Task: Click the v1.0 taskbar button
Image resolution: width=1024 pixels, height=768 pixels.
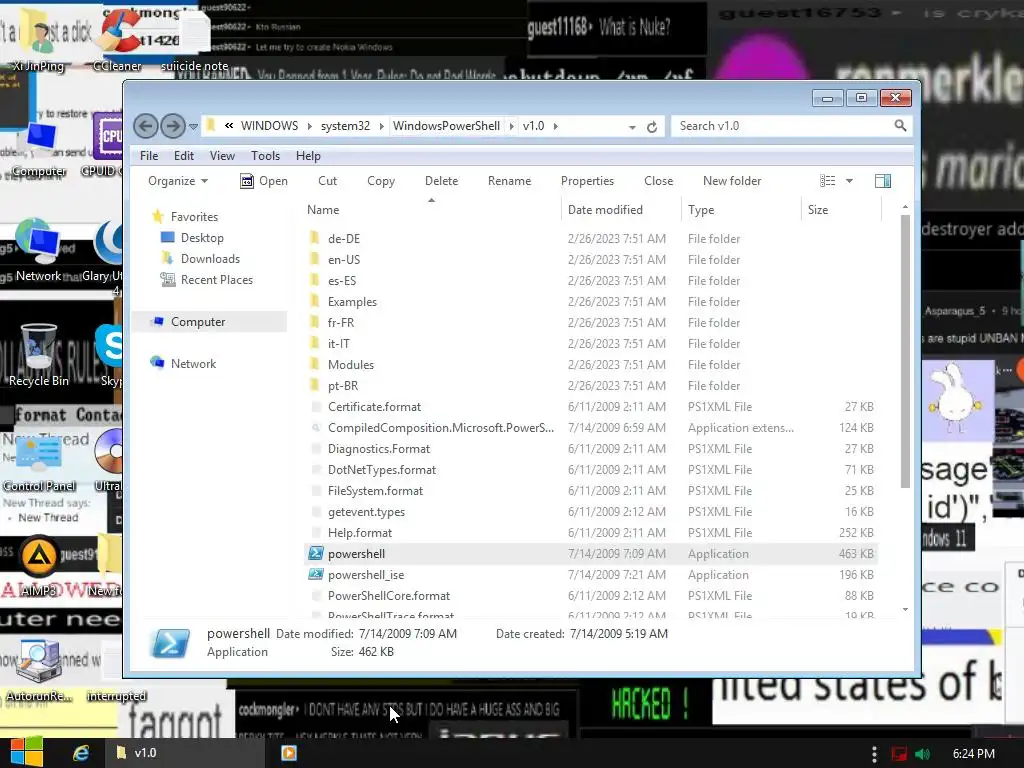Action: point(185,753)
